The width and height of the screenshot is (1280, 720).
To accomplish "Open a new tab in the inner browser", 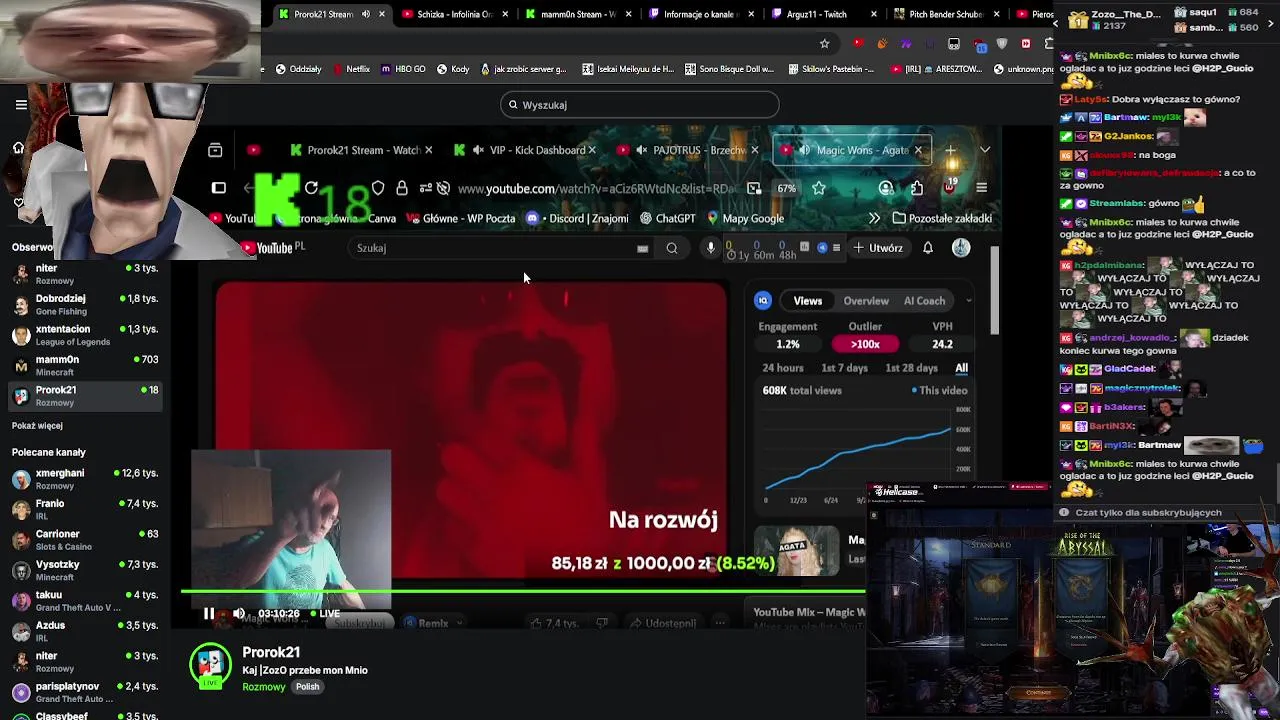I will click(950, 150).
